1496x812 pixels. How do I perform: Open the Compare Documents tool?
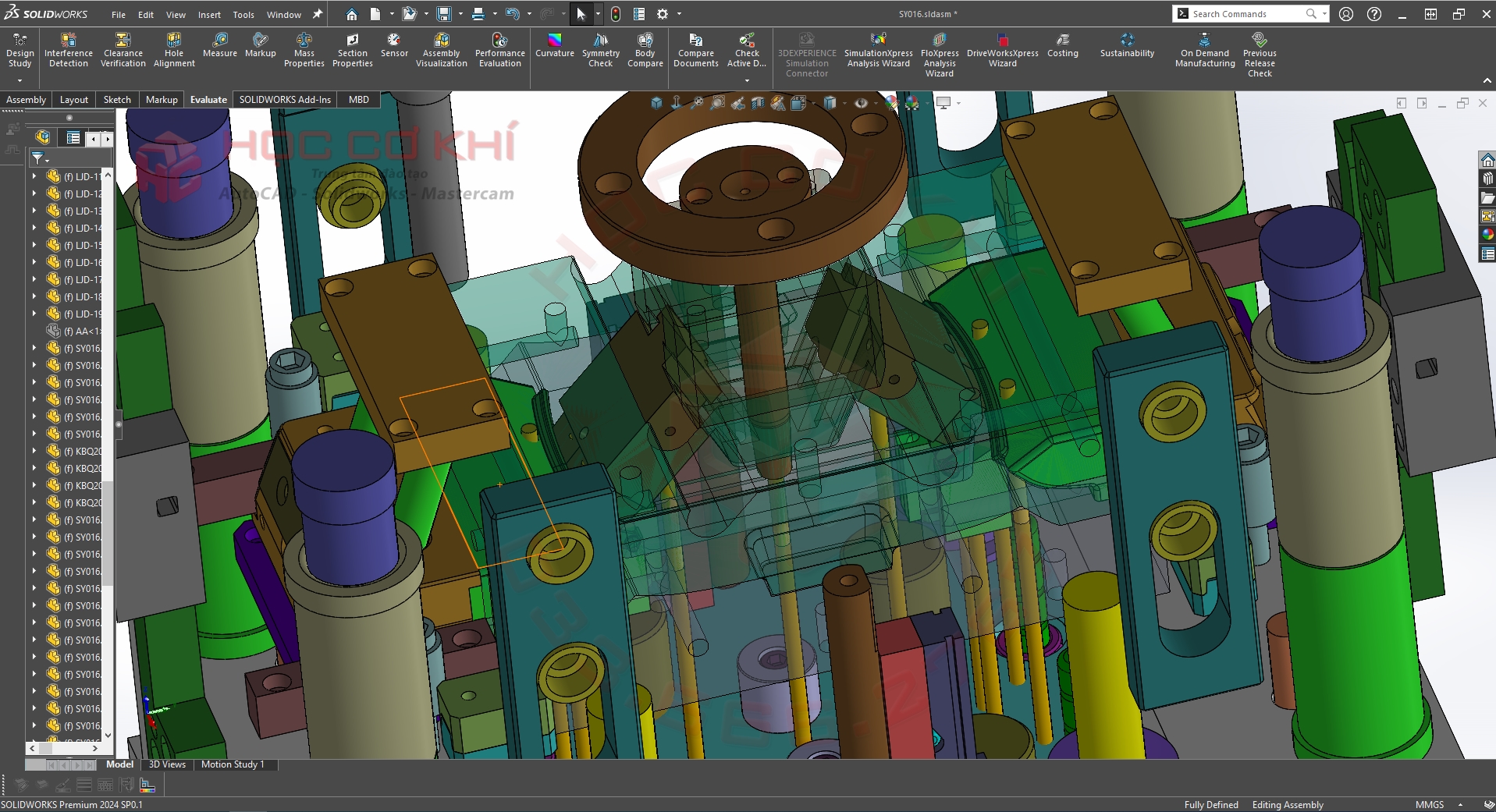696,51
